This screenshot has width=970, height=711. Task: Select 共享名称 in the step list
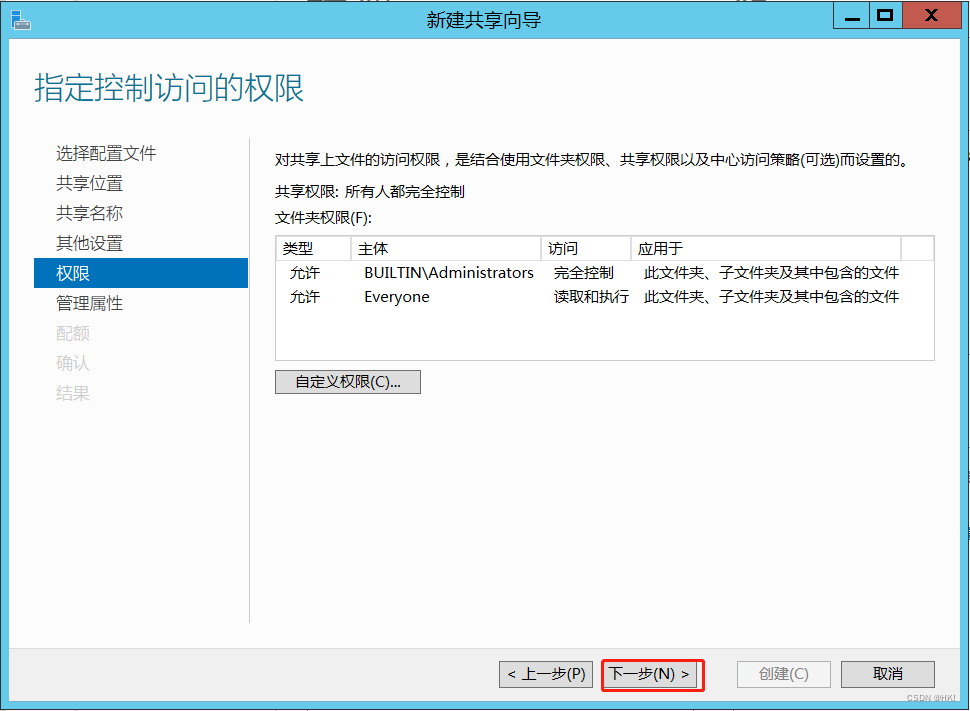coord(89,213)
